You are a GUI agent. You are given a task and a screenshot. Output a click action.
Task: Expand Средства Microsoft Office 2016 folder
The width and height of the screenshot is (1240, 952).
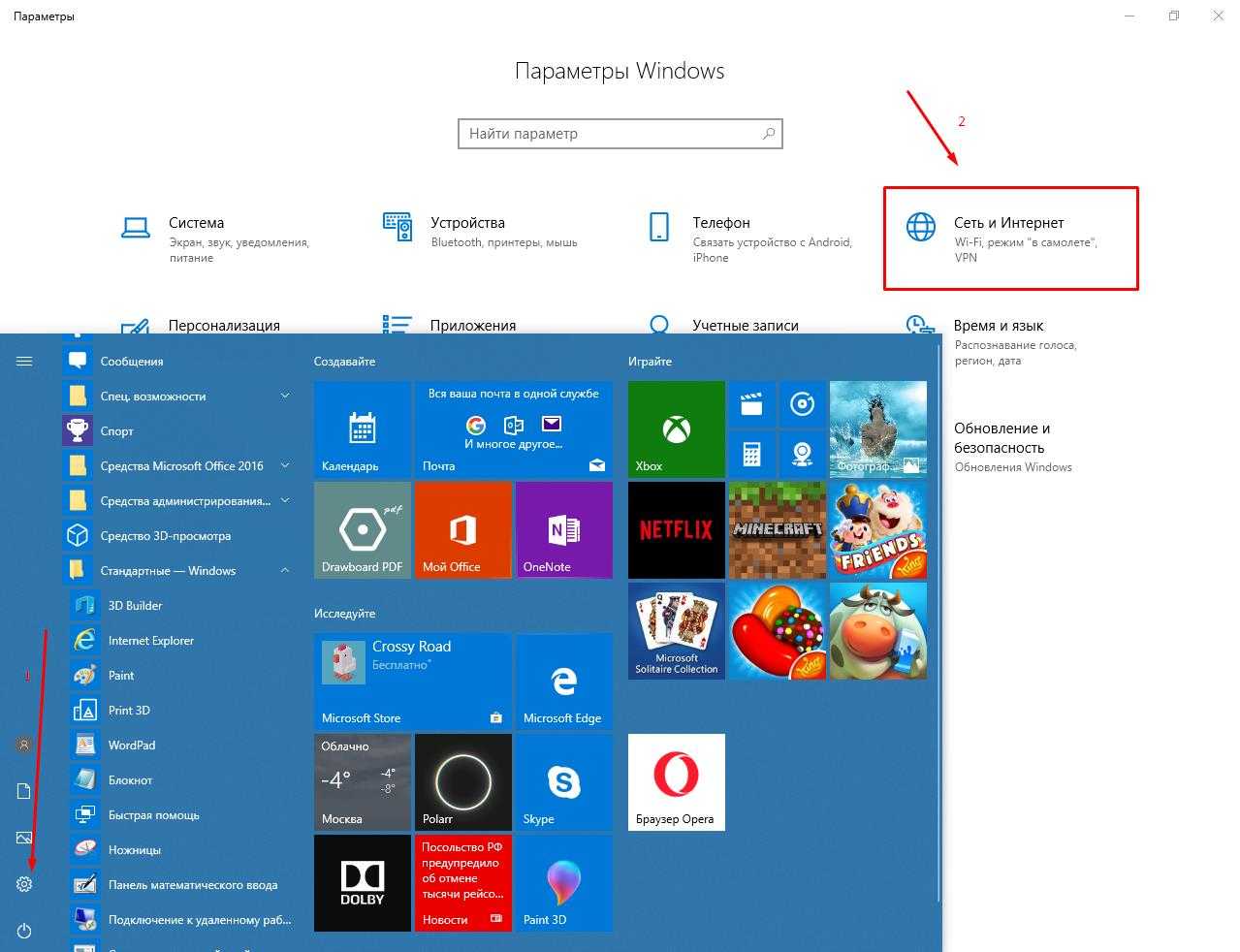pos(285,466)
